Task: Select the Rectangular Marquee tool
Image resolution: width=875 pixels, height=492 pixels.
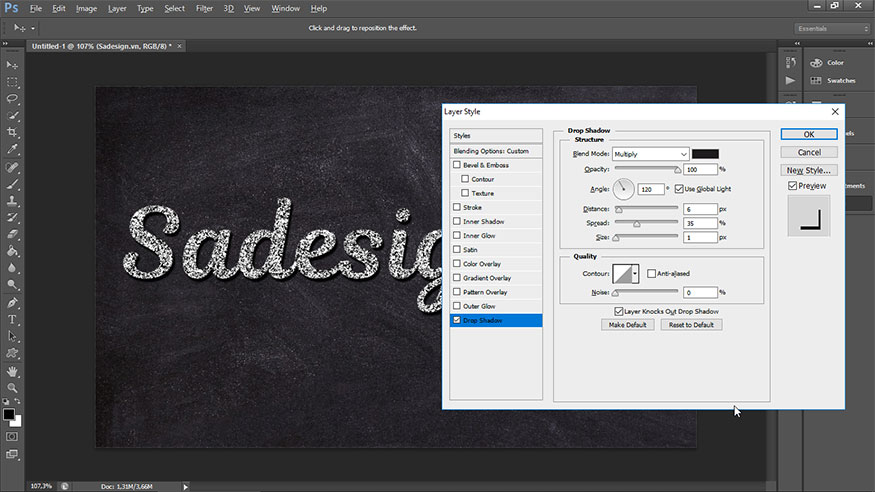Action: coord(12,82)
